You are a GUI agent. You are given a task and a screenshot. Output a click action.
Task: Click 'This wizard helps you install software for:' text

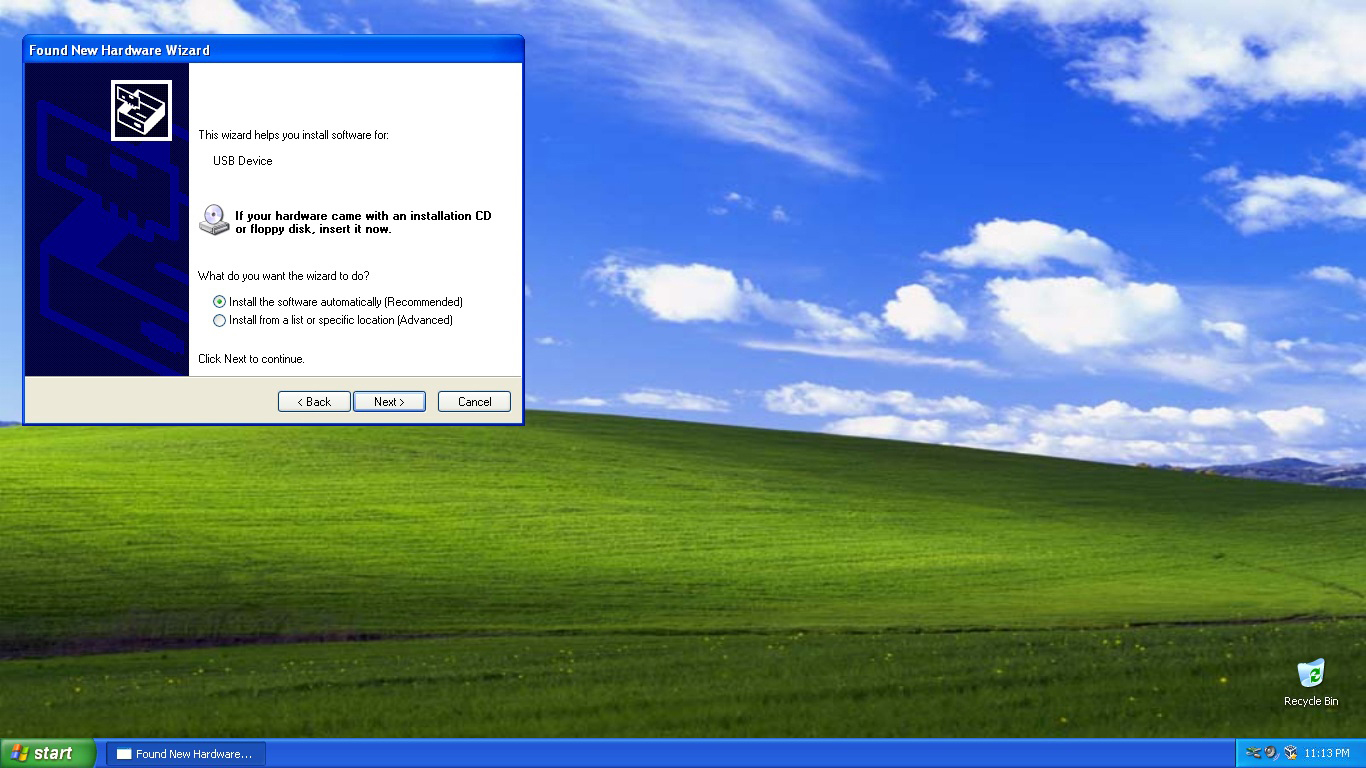pyautogui.click(x=294, y=135)
